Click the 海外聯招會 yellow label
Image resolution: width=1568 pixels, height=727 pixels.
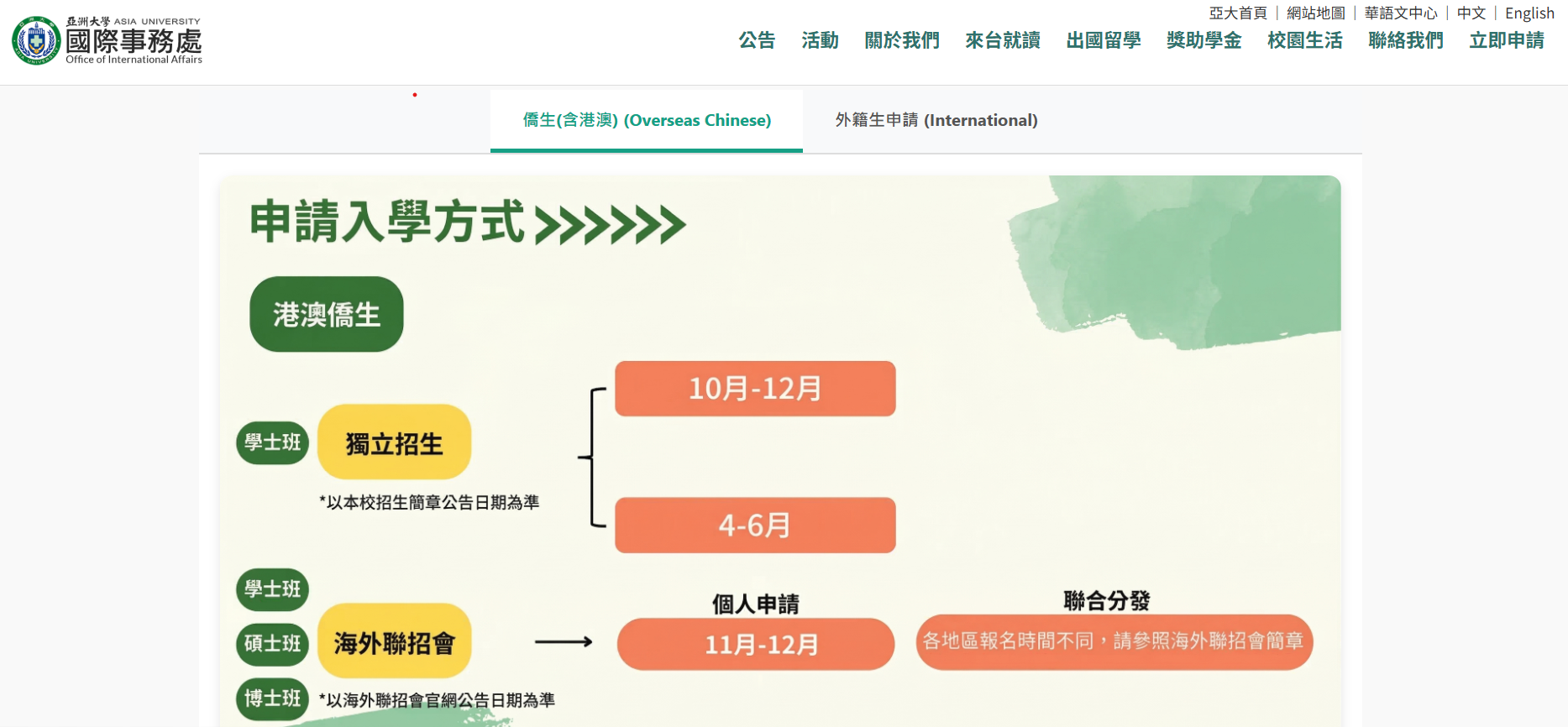tap(394, 641)
